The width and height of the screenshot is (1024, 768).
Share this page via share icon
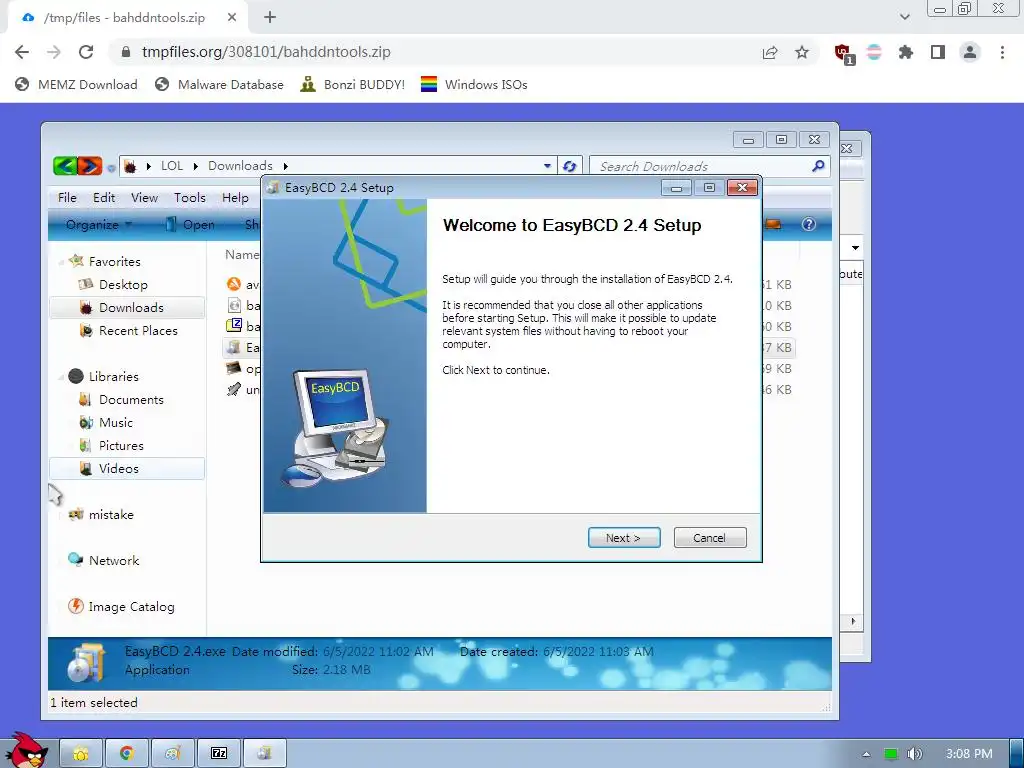click(x=770, y=52)
